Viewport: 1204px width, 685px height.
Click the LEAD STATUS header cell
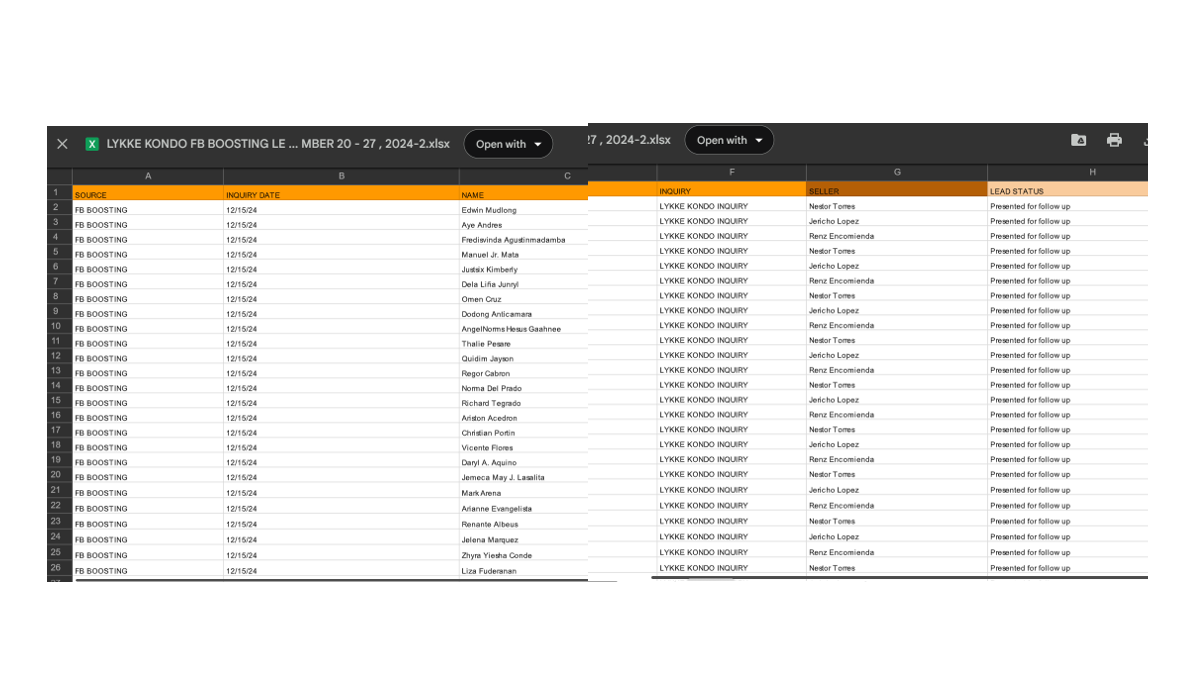point(1068,190)
